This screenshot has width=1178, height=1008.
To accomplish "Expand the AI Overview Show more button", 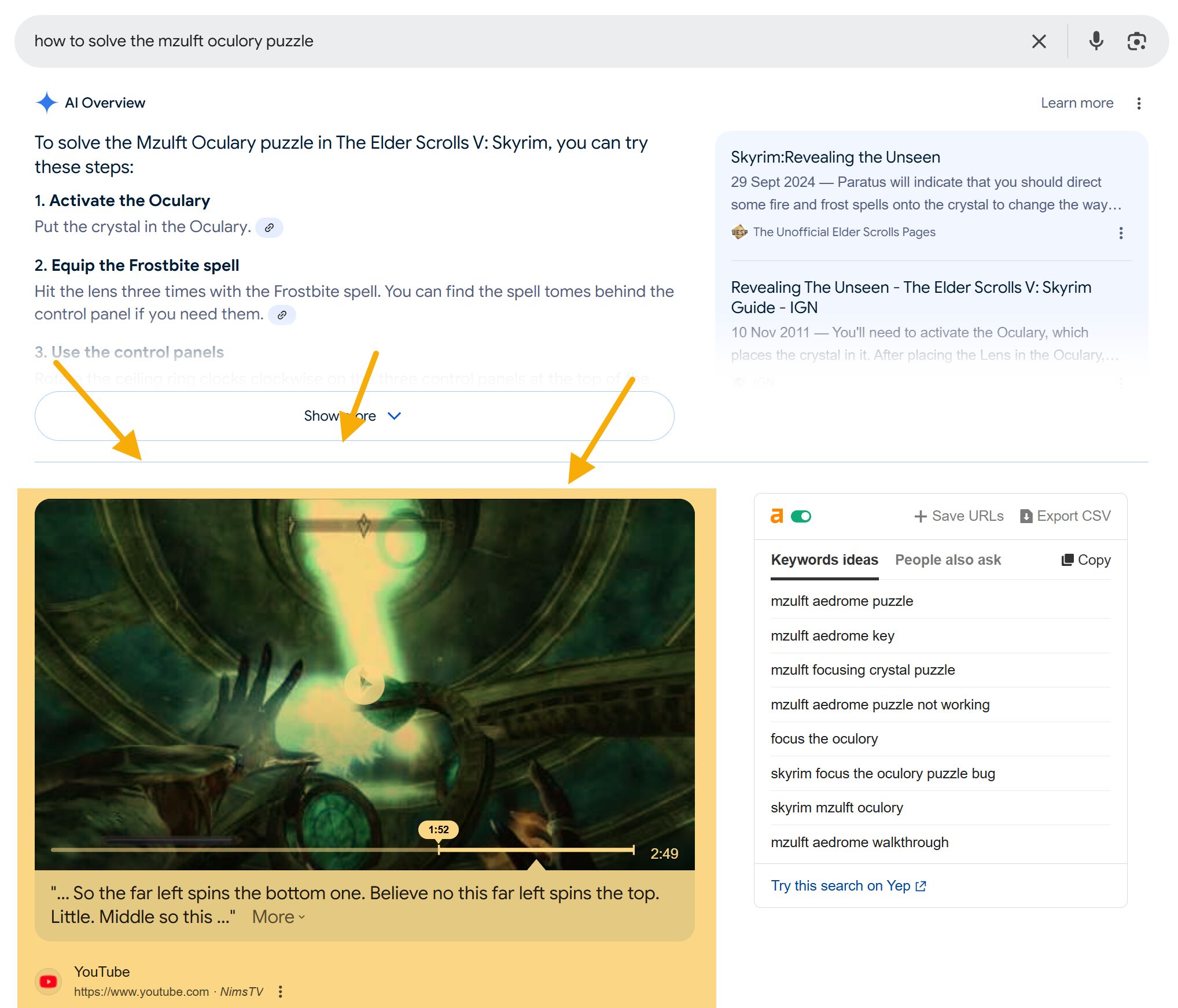I will pos(354,415).
